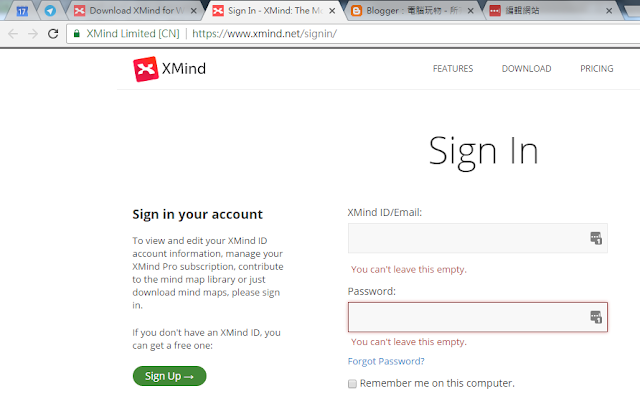Go forward in browser history
The height and width of the screenshot is (414, 640).
tap(33, 33)
